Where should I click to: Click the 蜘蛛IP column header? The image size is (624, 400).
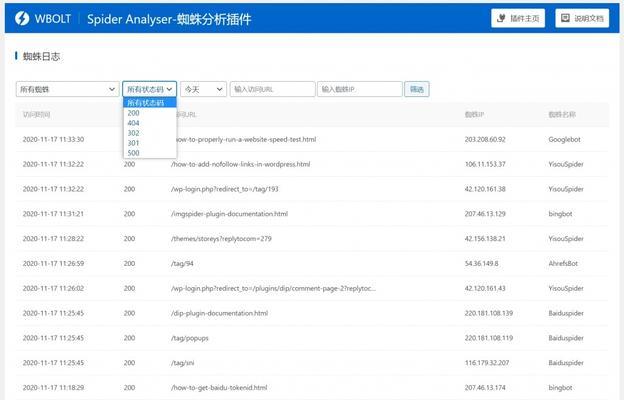474,115
